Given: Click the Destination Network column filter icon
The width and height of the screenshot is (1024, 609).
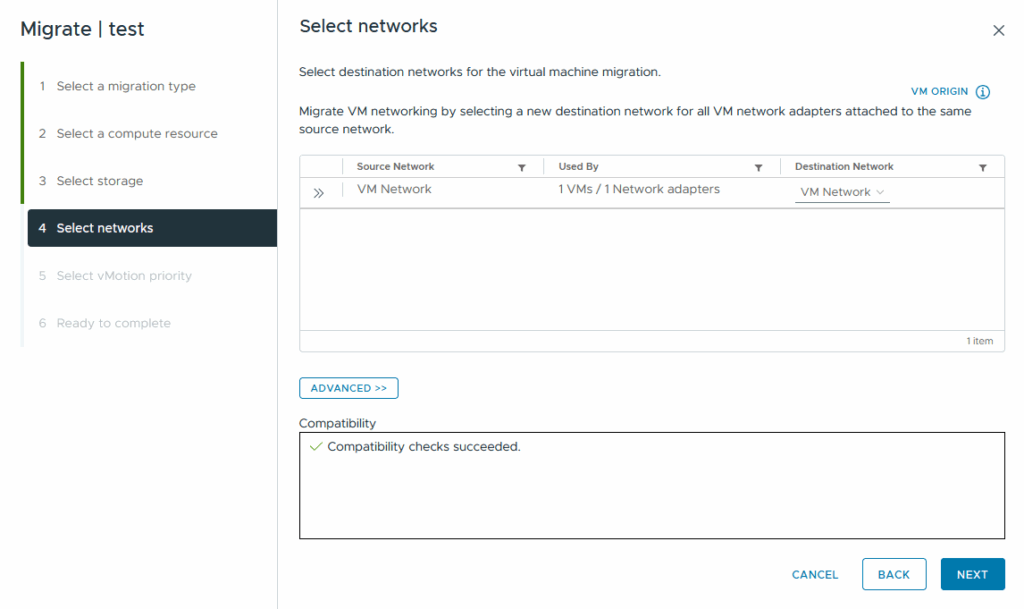Looking at the screenshot, I should [982, 168].
